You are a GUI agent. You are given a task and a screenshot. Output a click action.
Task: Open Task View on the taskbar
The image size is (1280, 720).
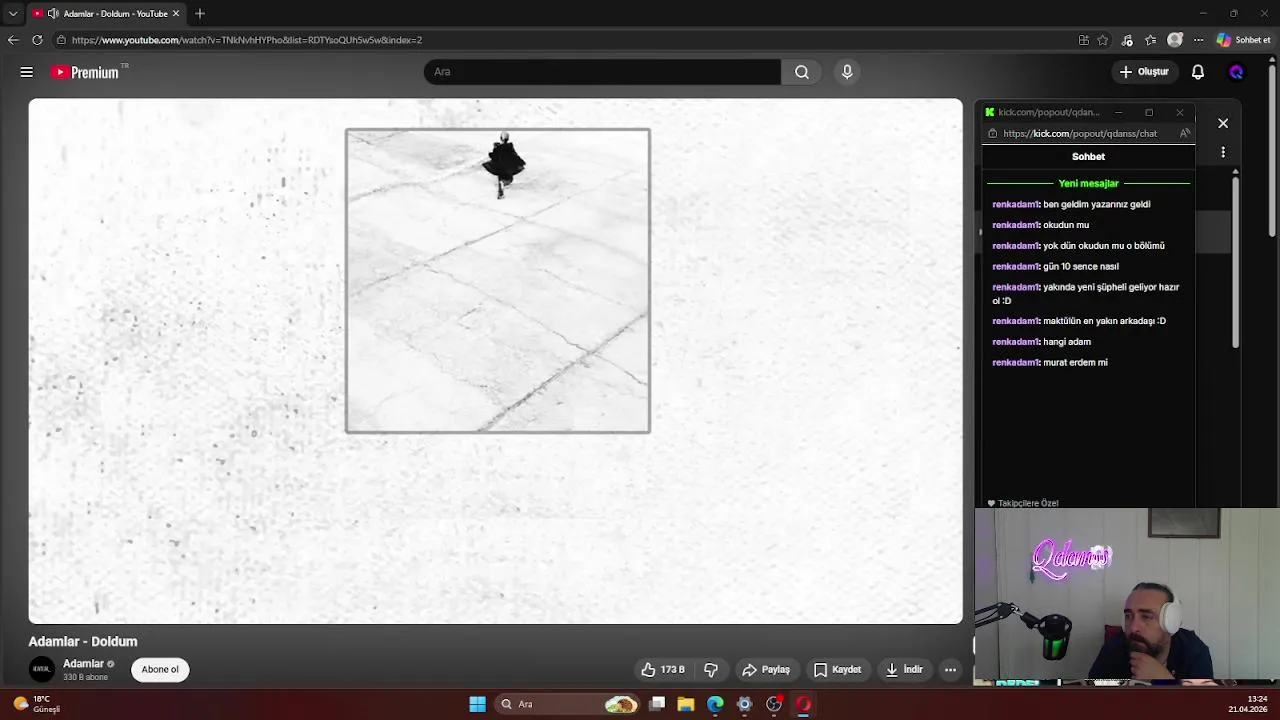pyautogui.click(x=657, y=704)
